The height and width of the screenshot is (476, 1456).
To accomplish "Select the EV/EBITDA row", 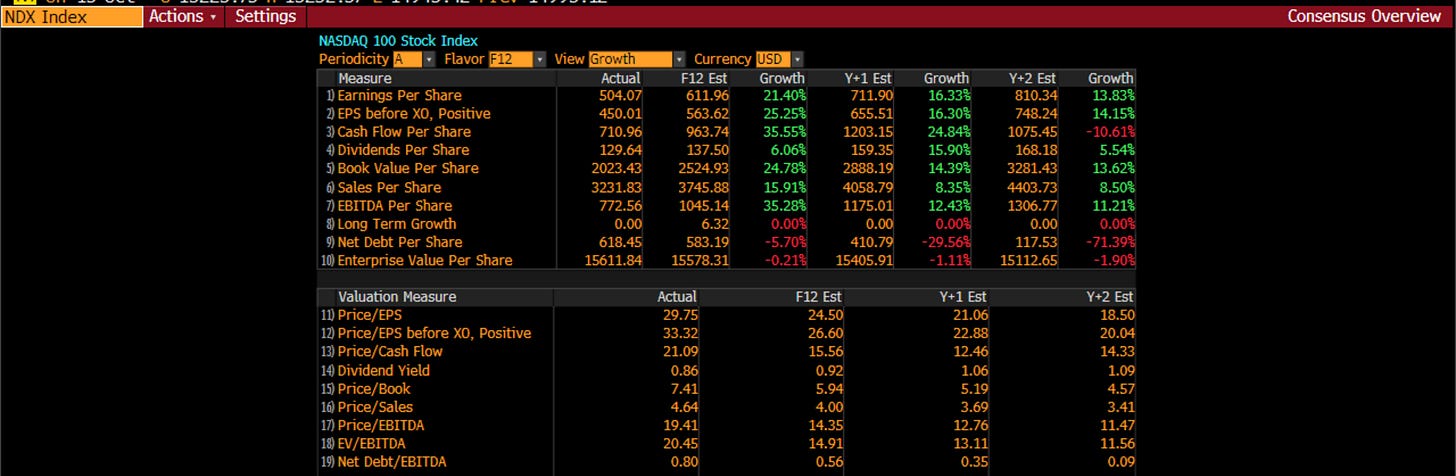I will pos(726,443).
